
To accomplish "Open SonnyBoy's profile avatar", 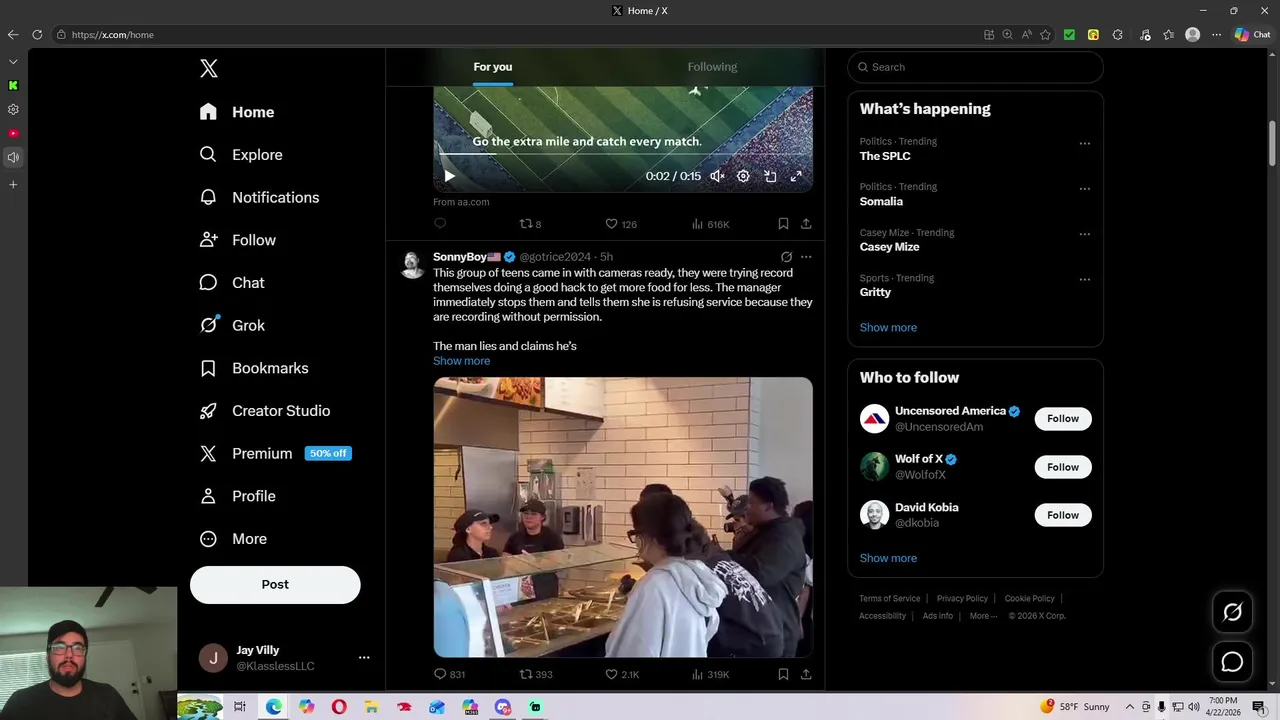I will (x=411, y=265).
